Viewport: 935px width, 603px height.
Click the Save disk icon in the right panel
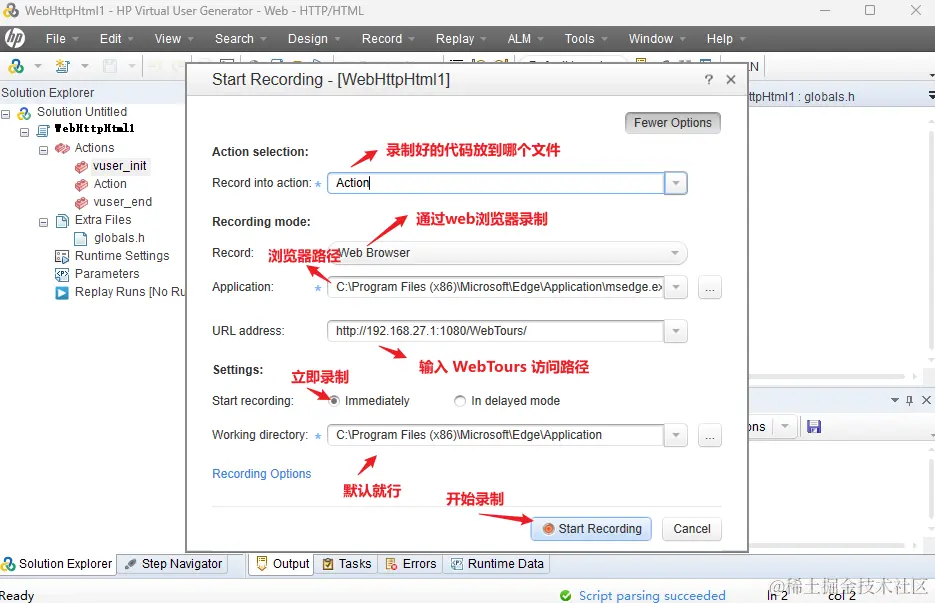click(x=813, y=426)
